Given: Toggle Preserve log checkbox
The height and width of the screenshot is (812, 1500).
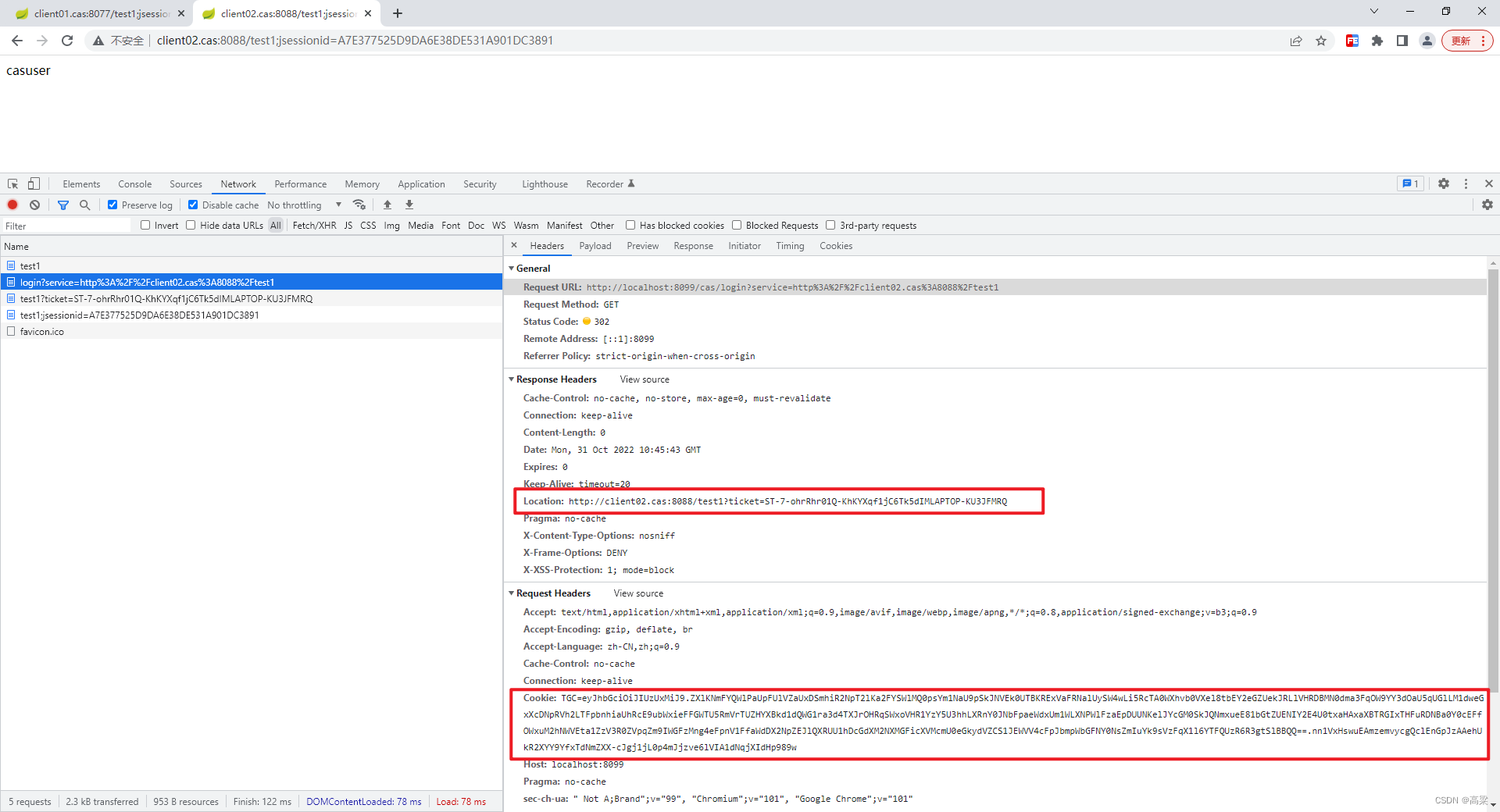Looking at the screenshot, I should (x=112, y=205).
